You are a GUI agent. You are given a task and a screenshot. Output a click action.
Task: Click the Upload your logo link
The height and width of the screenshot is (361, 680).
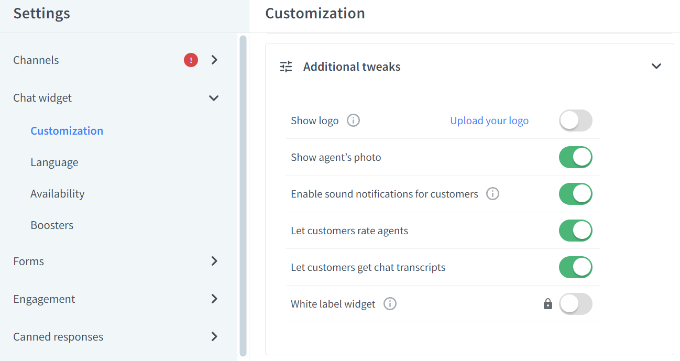489,121
